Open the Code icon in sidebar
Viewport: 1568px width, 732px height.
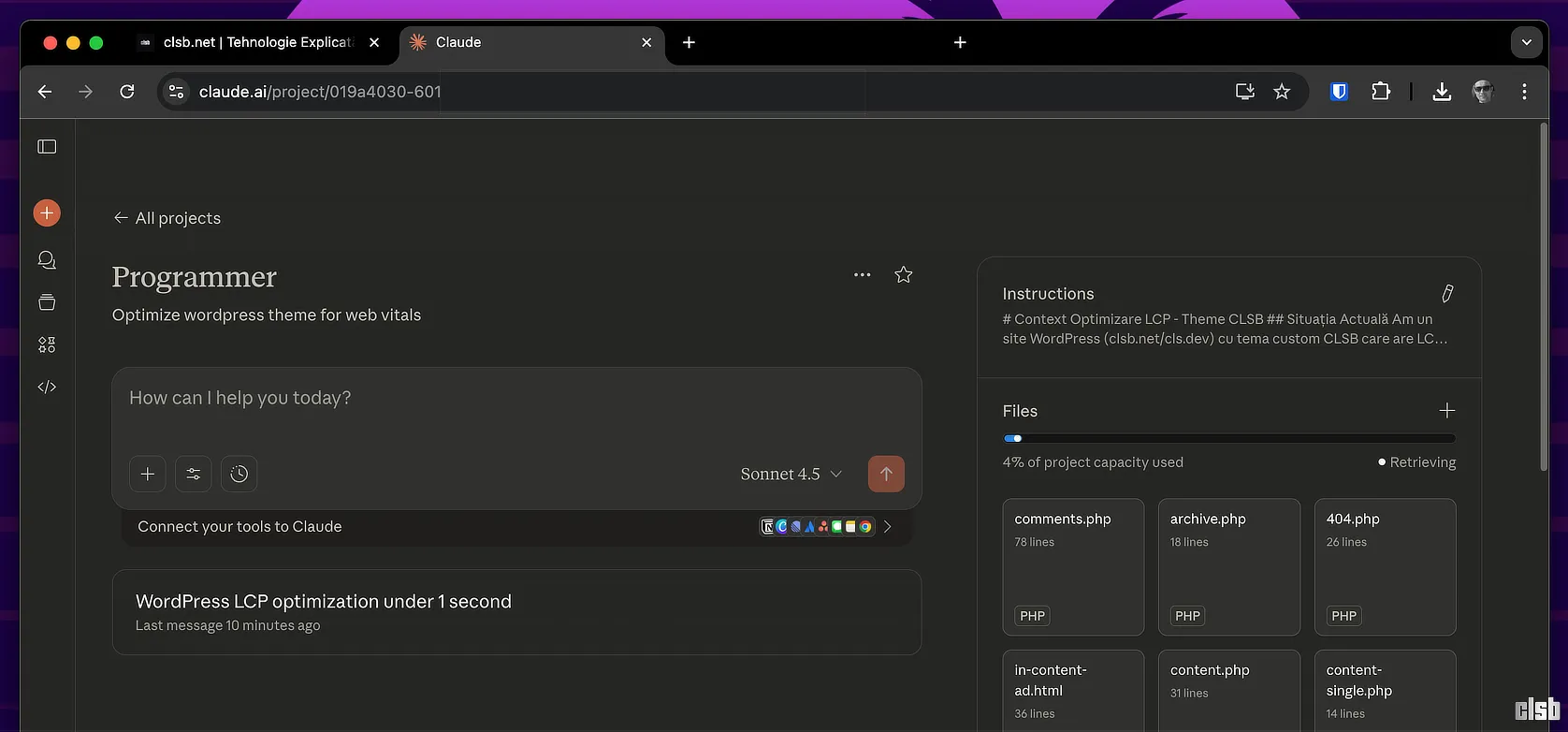pyautogui.click(x=47, y=387)
